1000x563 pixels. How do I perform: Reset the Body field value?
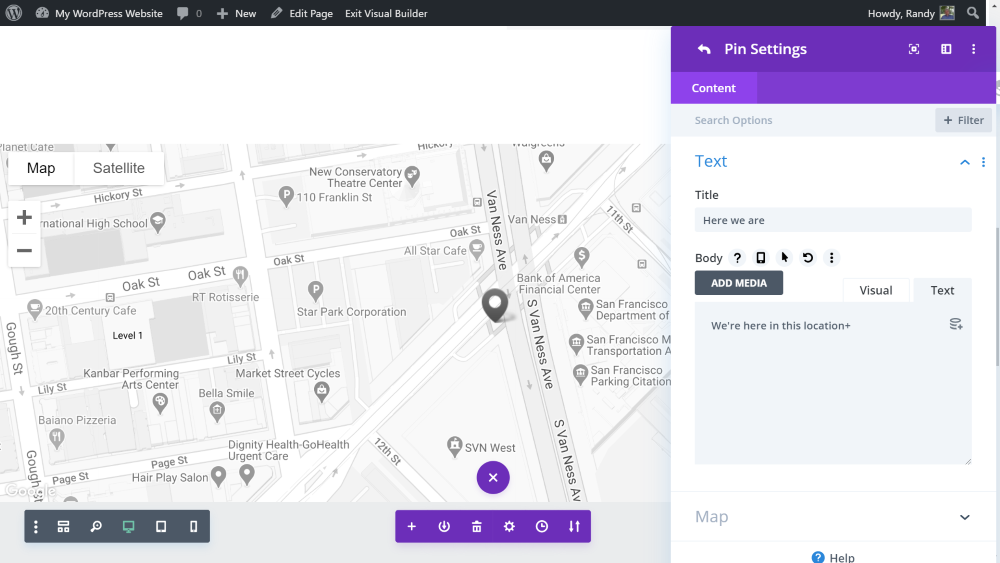pyautogui.click(x=808, y=258)
